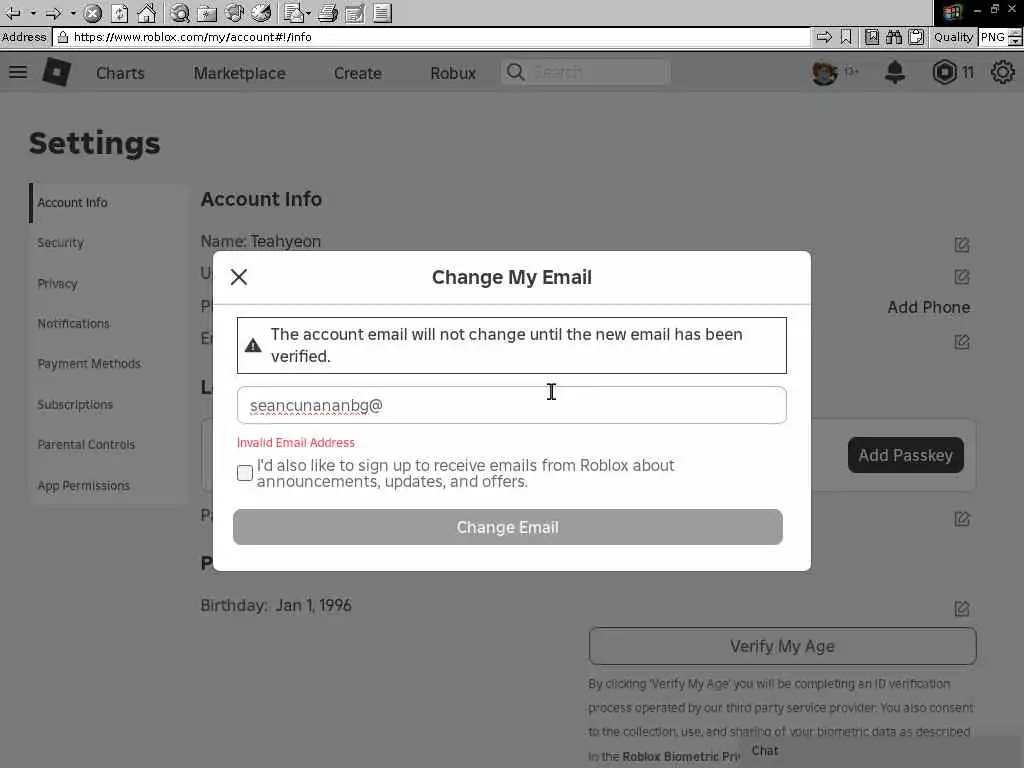Click the Print toolbar icon
Image resolution: width=1024 pixels, height=768 pixels.
[x=328, y=13]
